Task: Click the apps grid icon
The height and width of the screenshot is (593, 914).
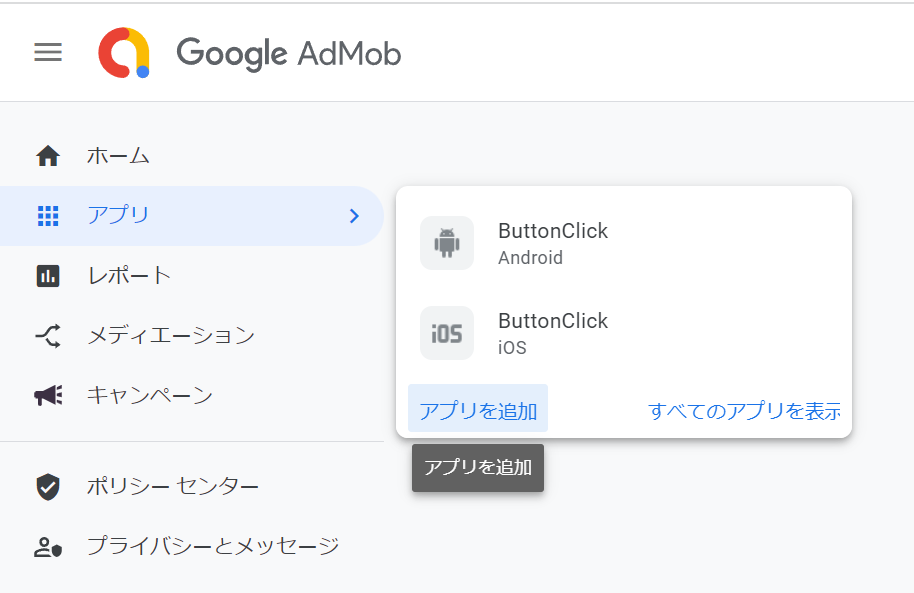Action: click(x=48, y=216)
